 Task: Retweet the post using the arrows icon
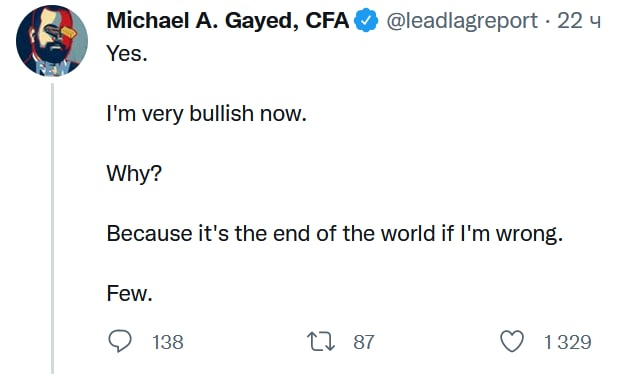click(321, 342)
